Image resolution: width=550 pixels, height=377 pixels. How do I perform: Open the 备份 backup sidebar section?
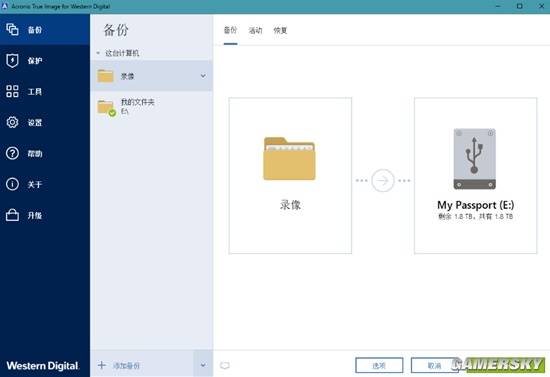pos(45,30)
